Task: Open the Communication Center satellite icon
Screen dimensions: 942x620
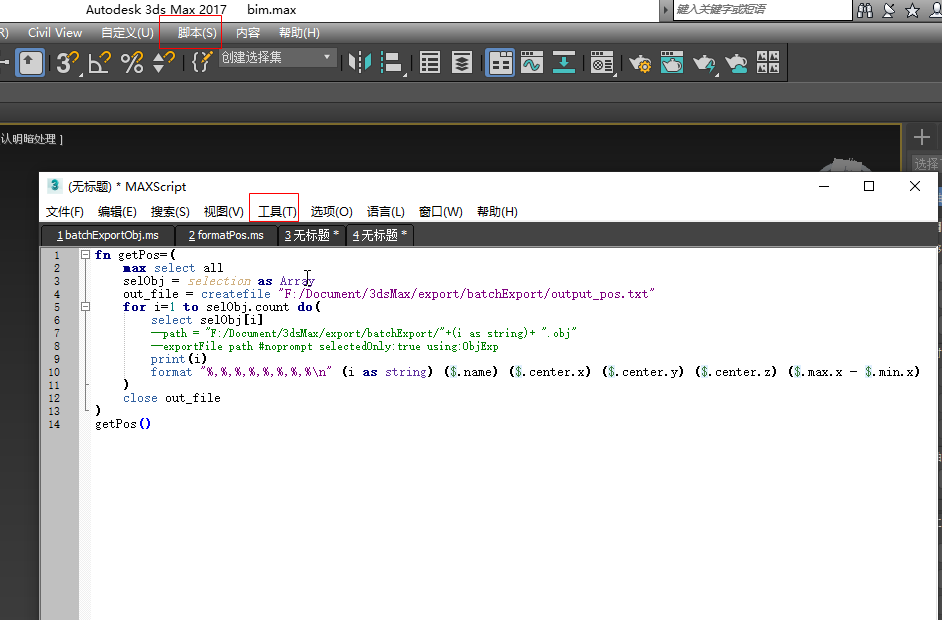Action: pos(889,10)
